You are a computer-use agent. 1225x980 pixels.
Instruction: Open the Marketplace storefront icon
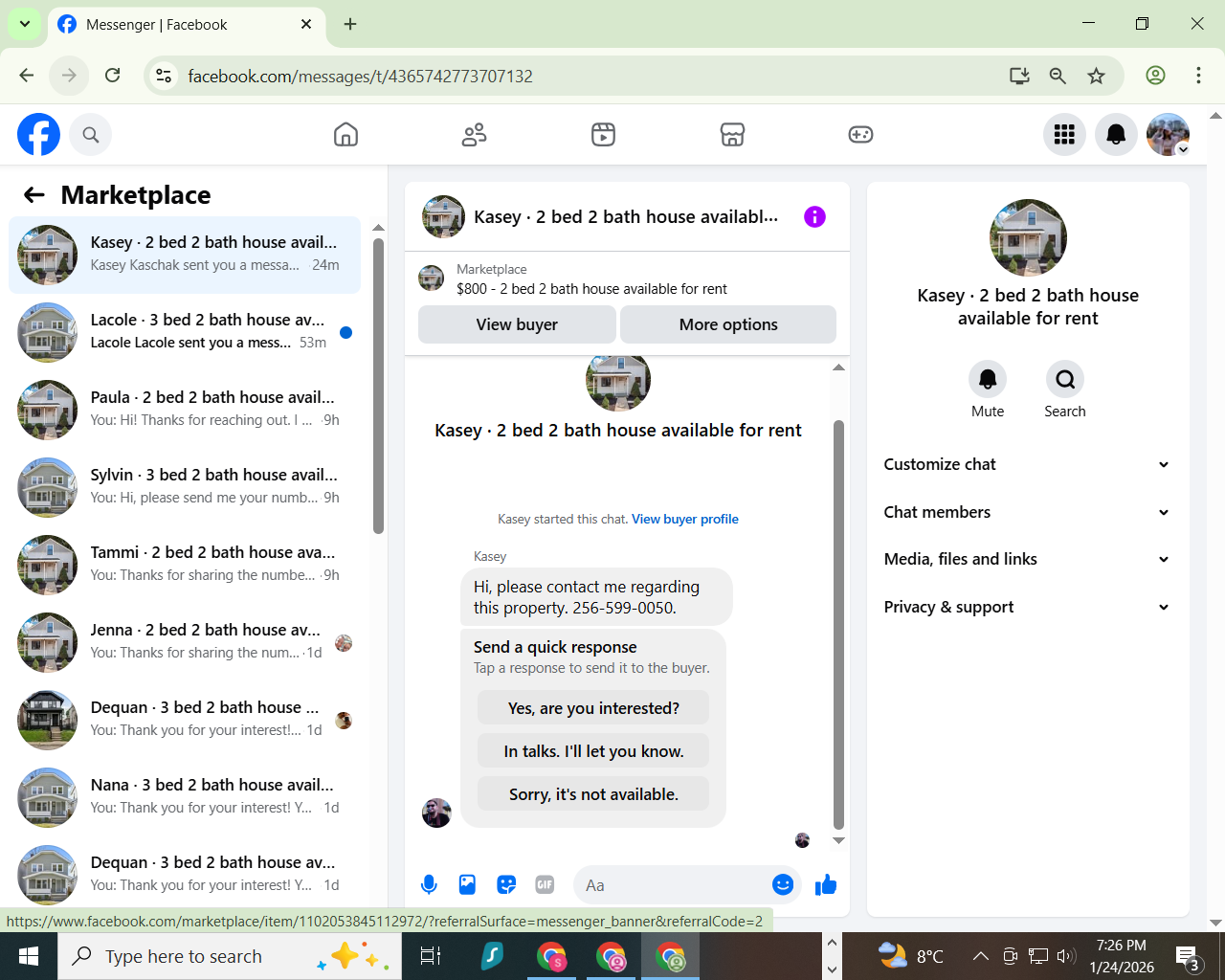732,135
